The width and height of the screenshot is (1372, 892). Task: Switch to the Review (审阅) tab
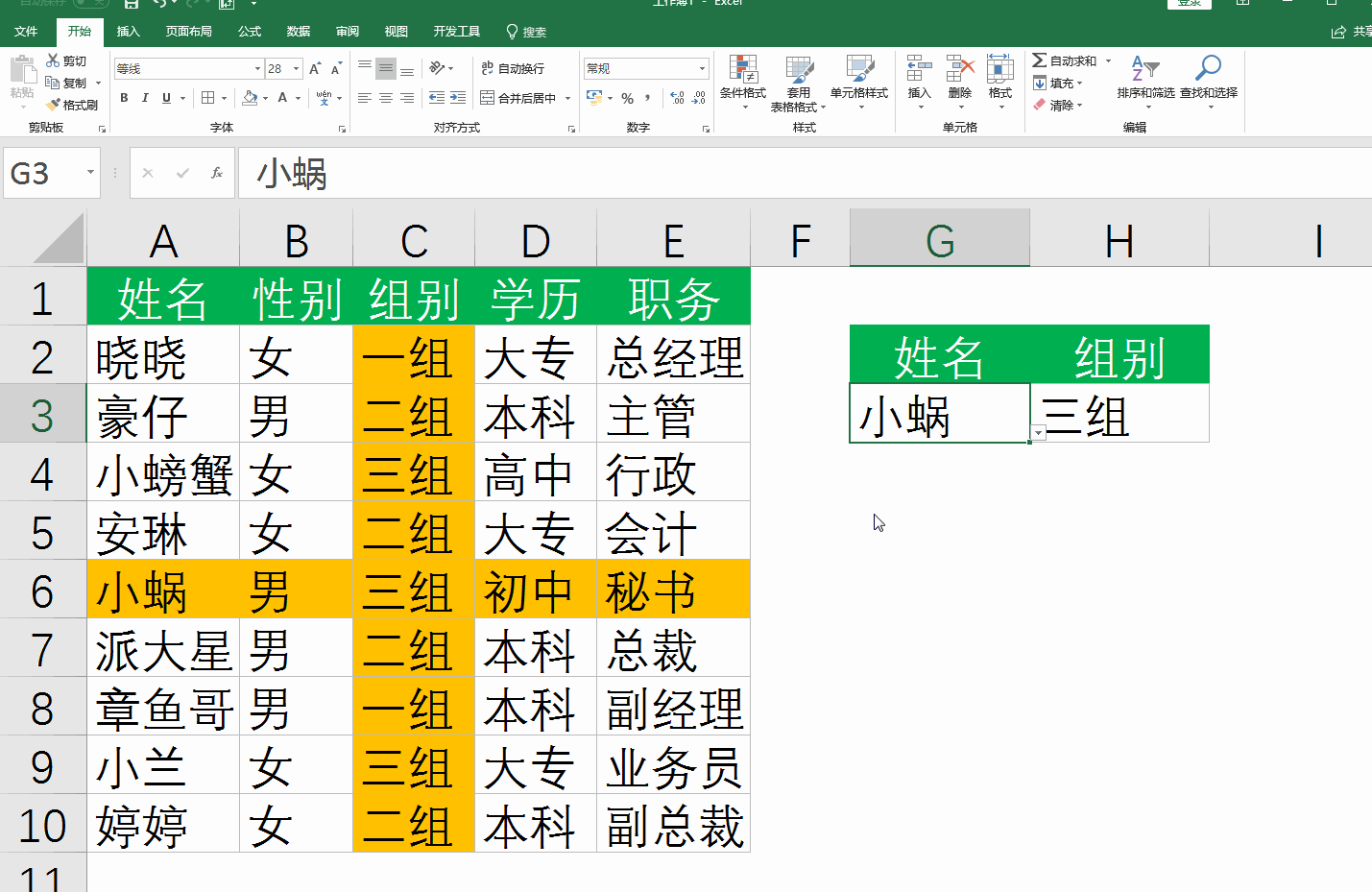tap(348, 32)
